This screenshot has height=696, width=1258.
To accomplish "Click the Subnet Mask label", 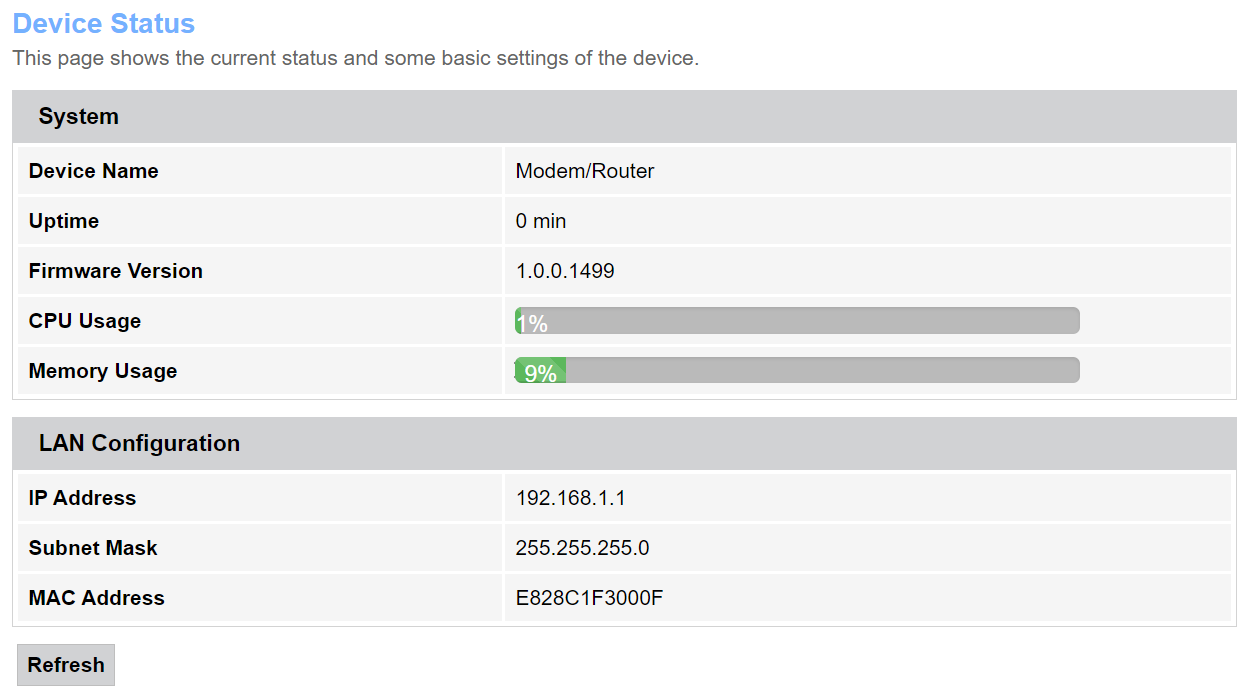I will (x=93, y=548).
